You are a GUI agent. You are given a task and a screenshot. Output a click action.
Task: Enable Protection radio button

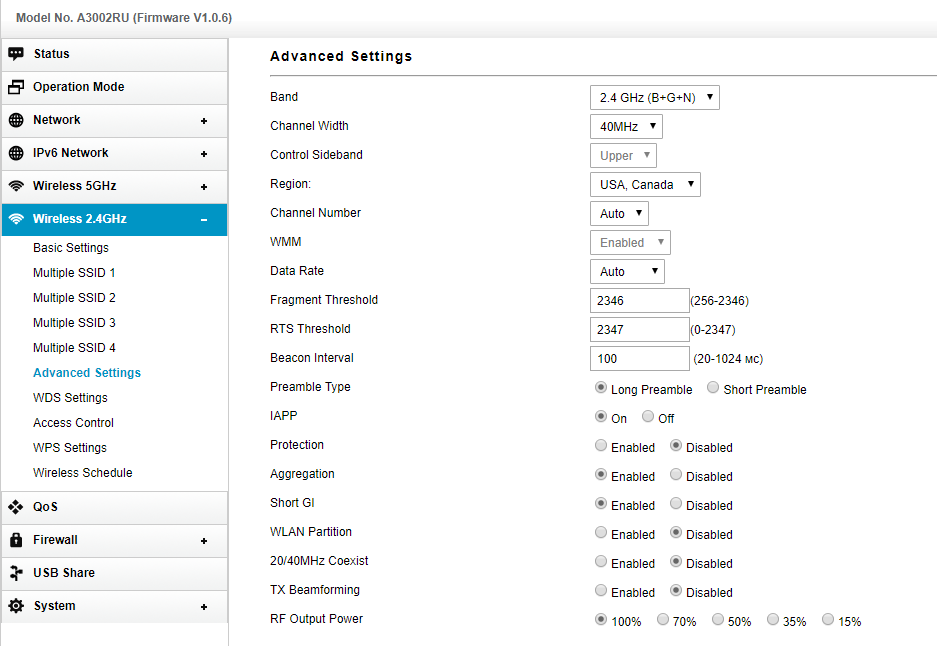(601, 445)
